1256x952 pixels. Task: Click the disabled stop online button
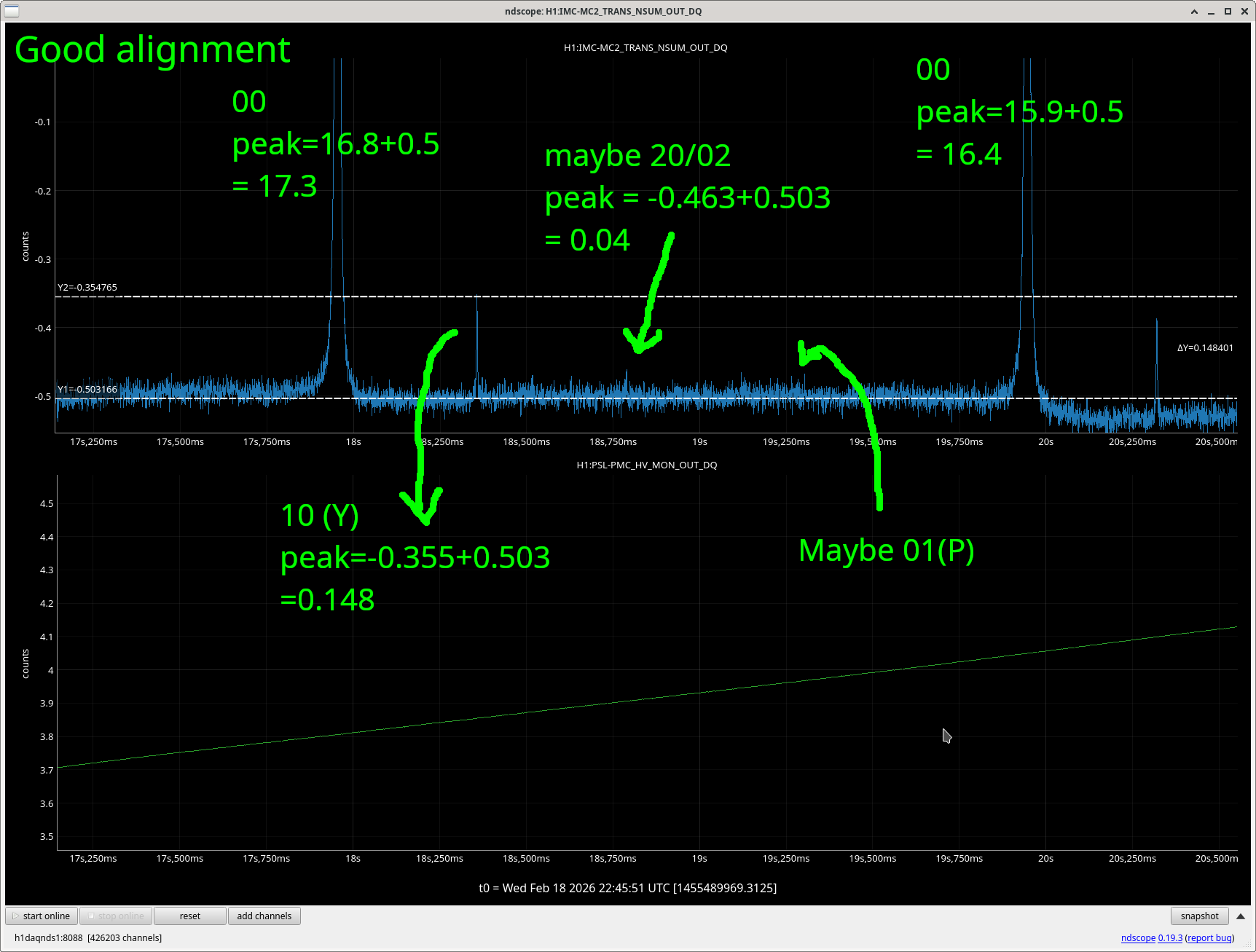tap(116, 916)
